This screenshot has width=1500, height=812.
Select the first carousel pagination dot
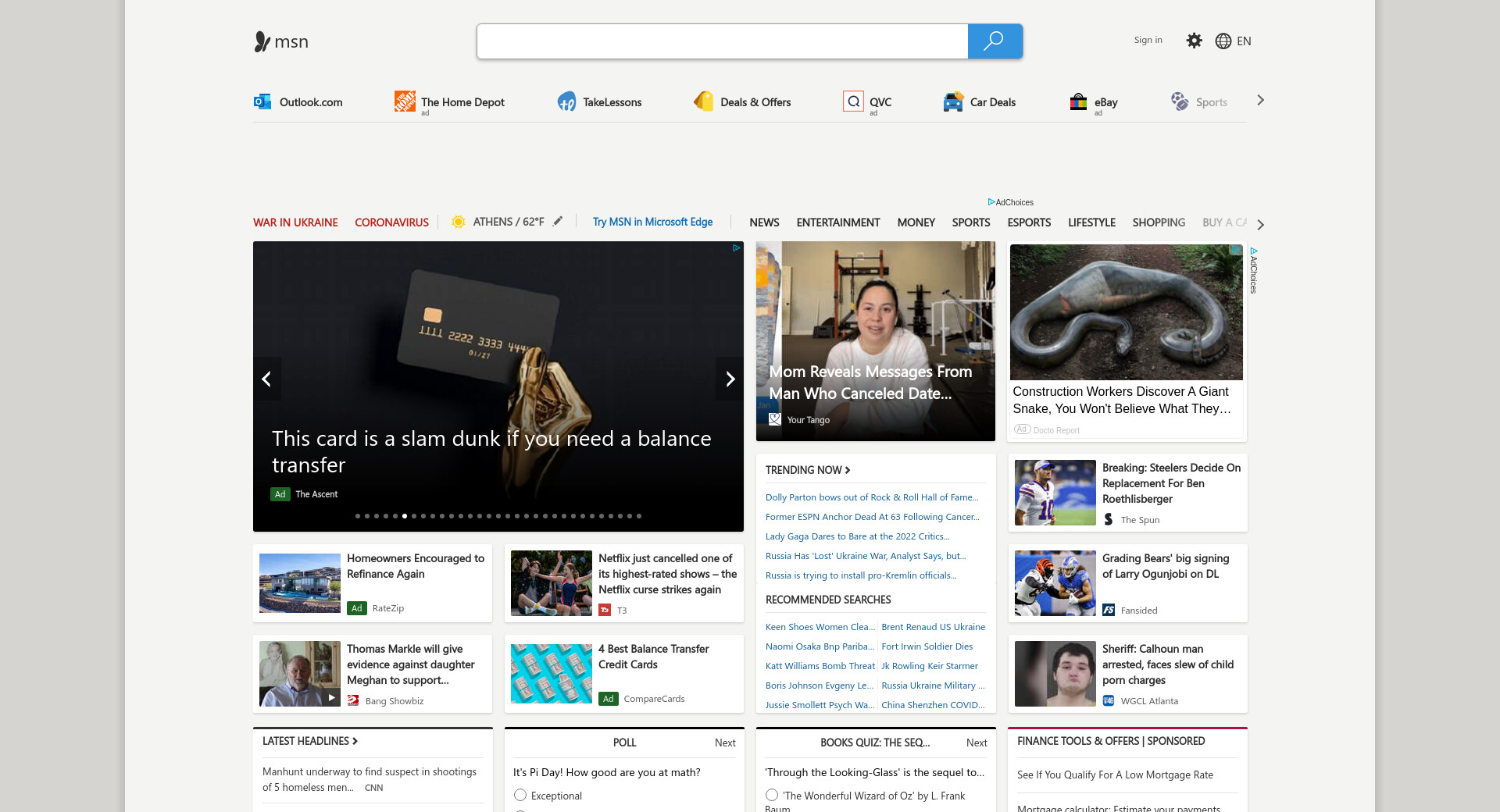358,516
